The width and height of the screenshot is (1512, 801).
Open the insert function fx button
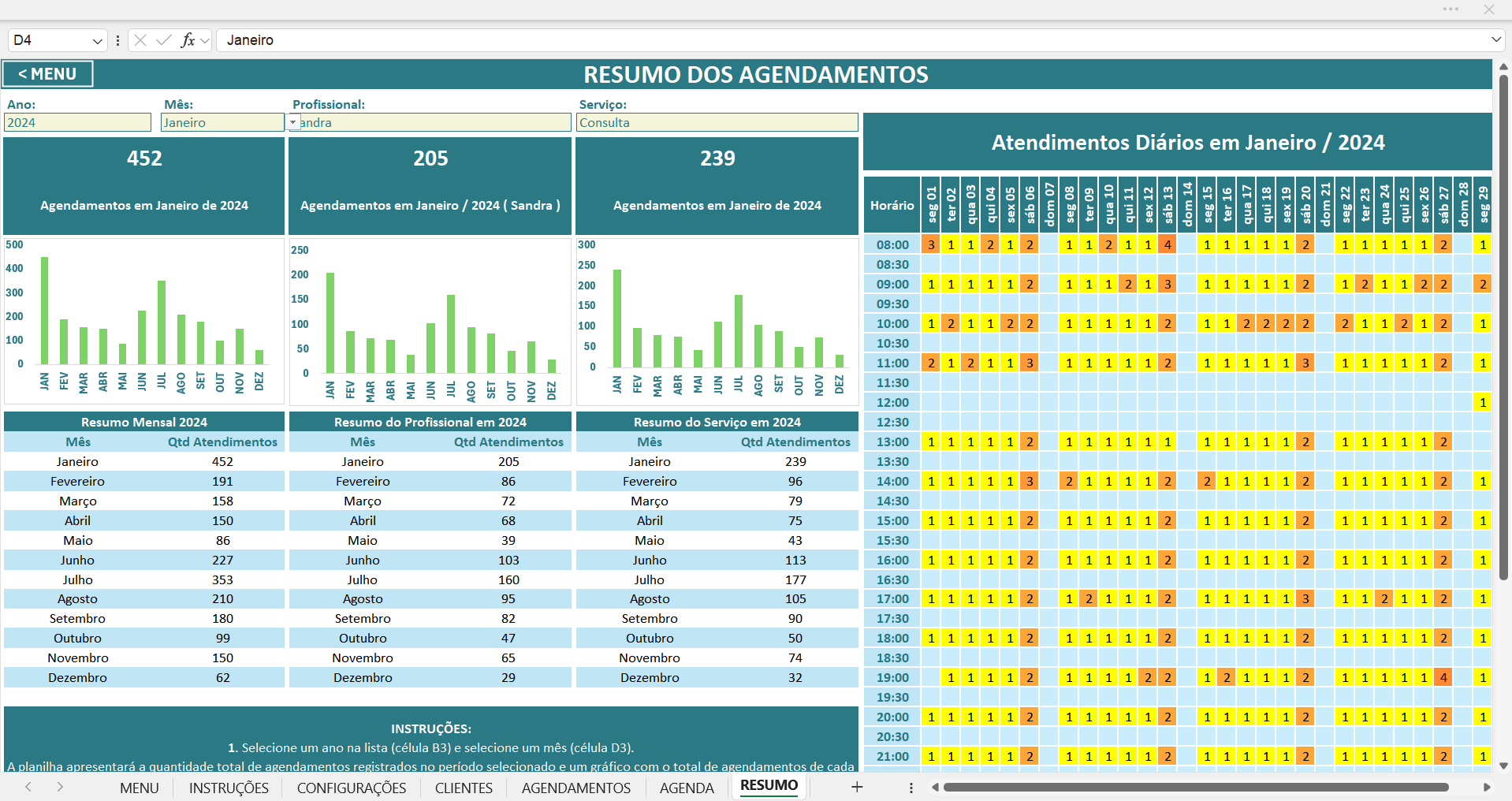(x=188, y=40)
